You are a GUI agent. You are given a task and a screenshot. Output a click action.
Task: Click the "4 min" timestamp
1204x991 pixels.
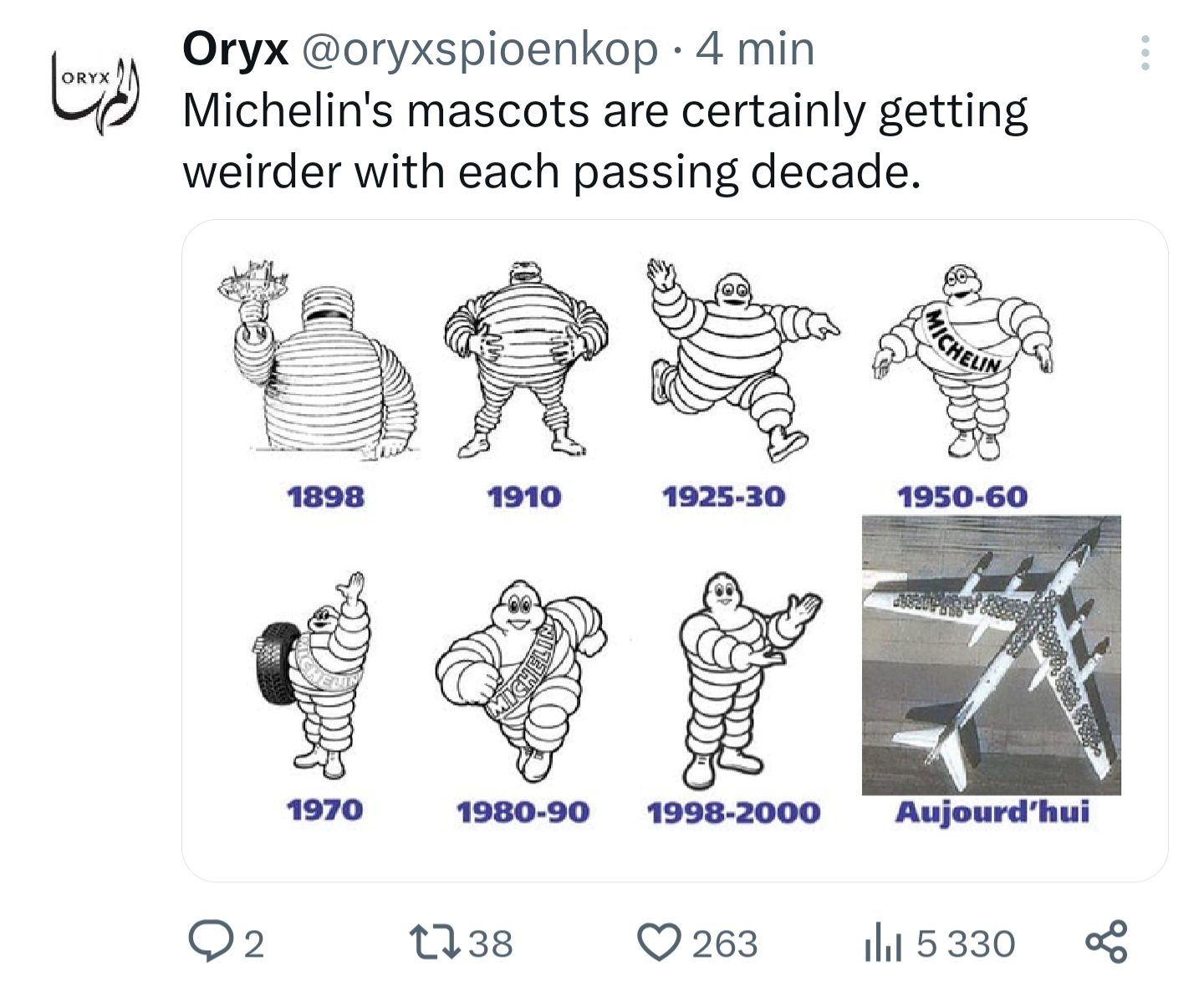pyautogui.click(x=755, y=49)
